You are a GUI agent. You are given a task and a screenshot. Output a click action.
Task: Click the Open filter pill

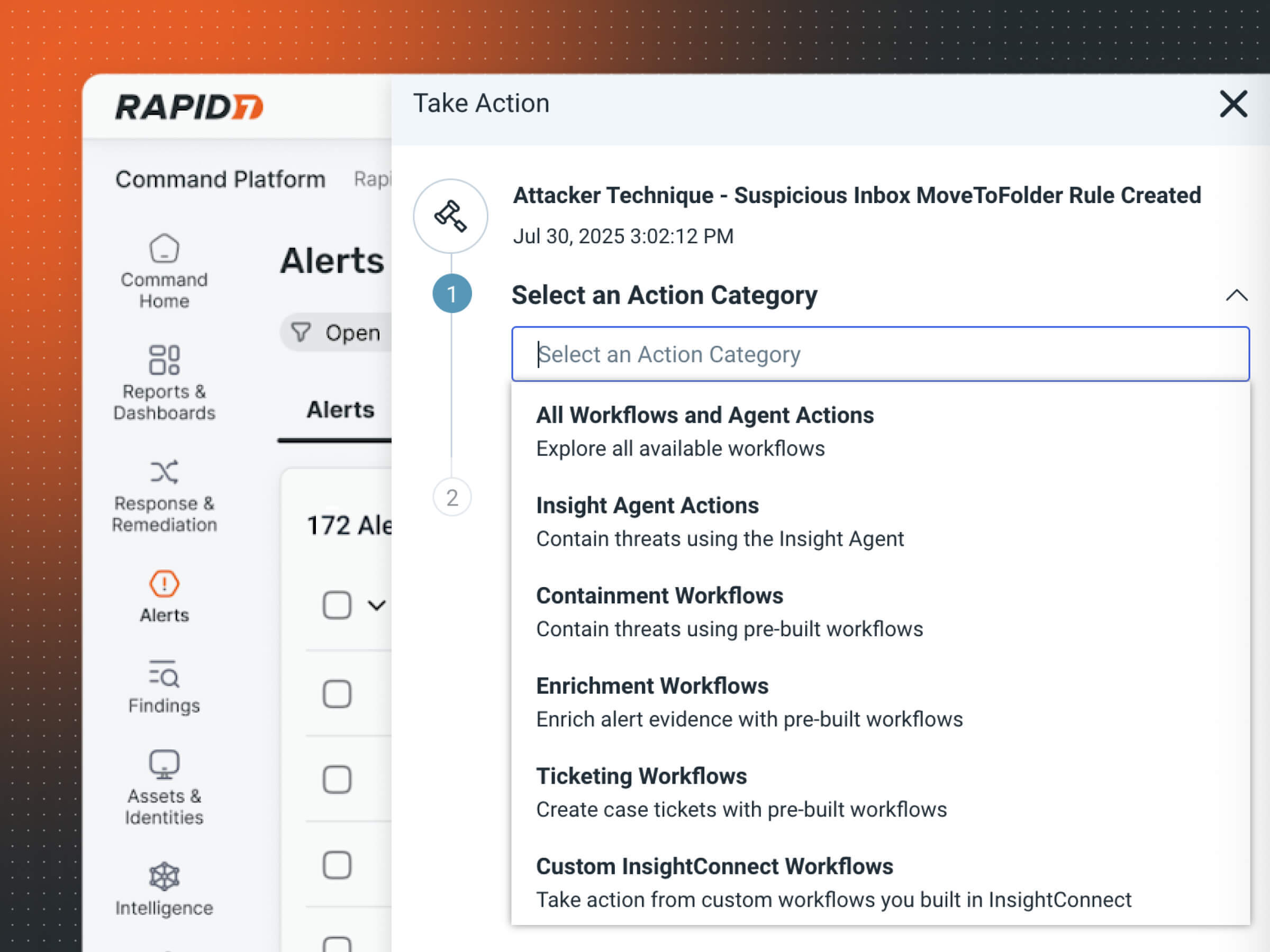tap(337, 333)
